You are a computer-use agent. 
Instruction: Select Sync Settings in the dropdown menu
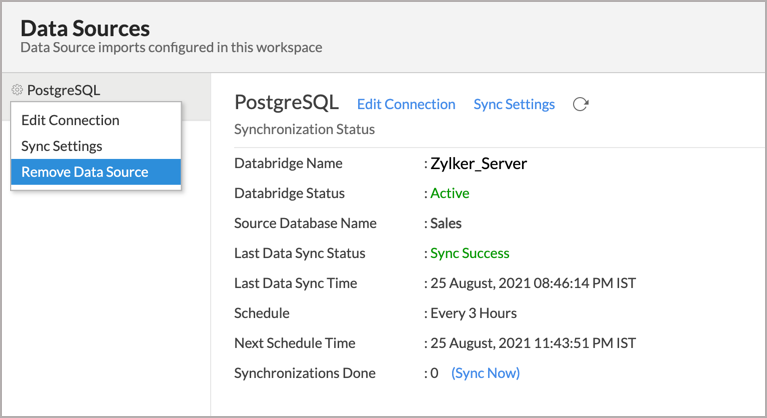pyautogui.click(x=62, y=146)
